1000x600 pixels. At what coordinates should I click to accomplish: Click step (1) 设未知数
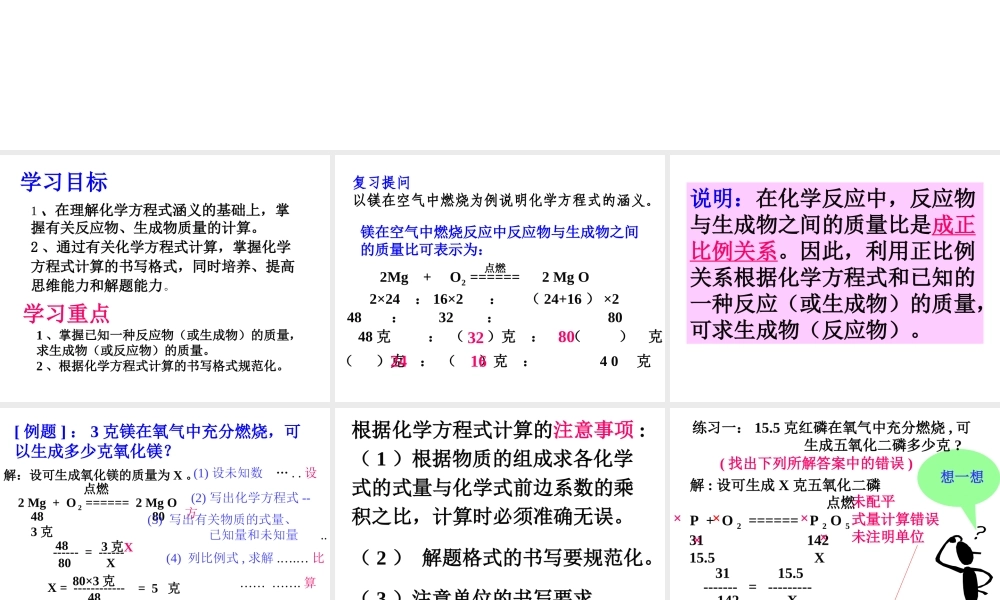click(x=228, y=473)
